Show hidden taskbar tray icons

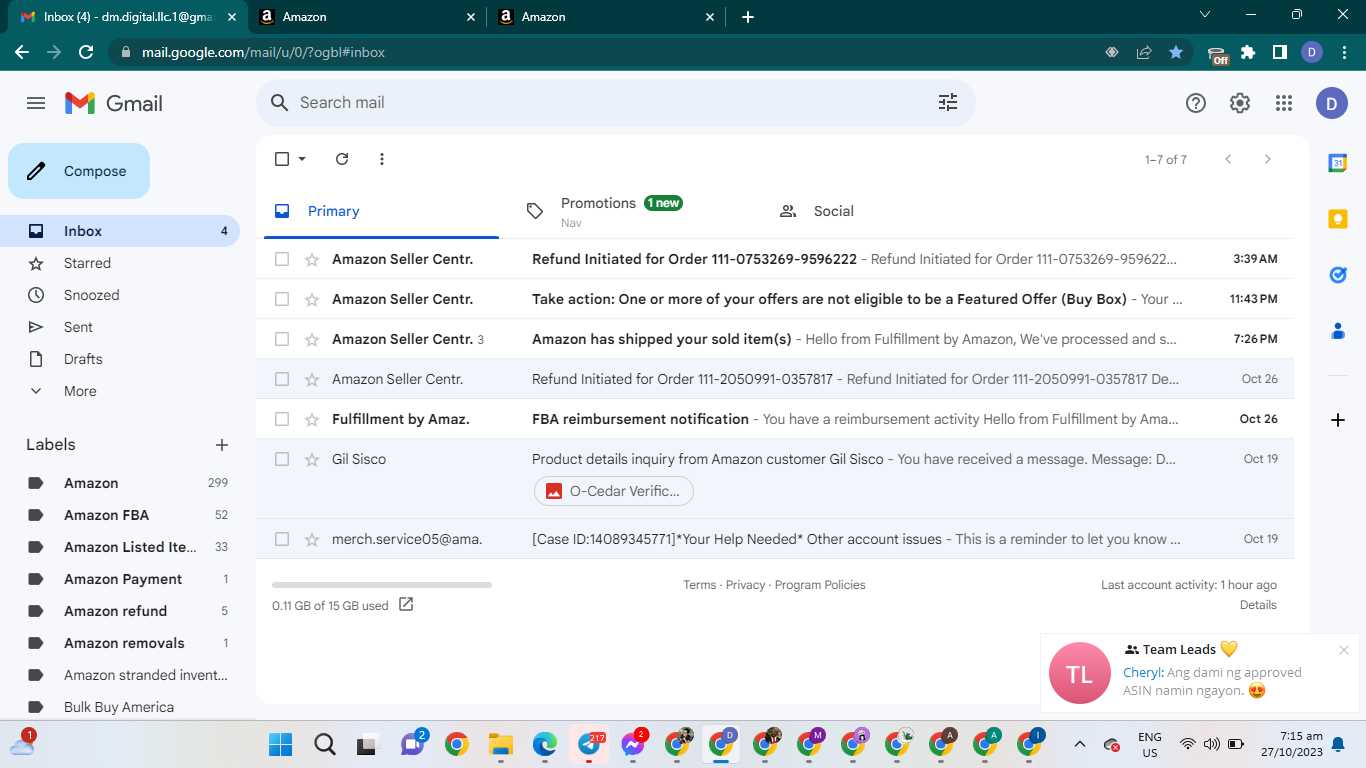[x=1080, y=744]
